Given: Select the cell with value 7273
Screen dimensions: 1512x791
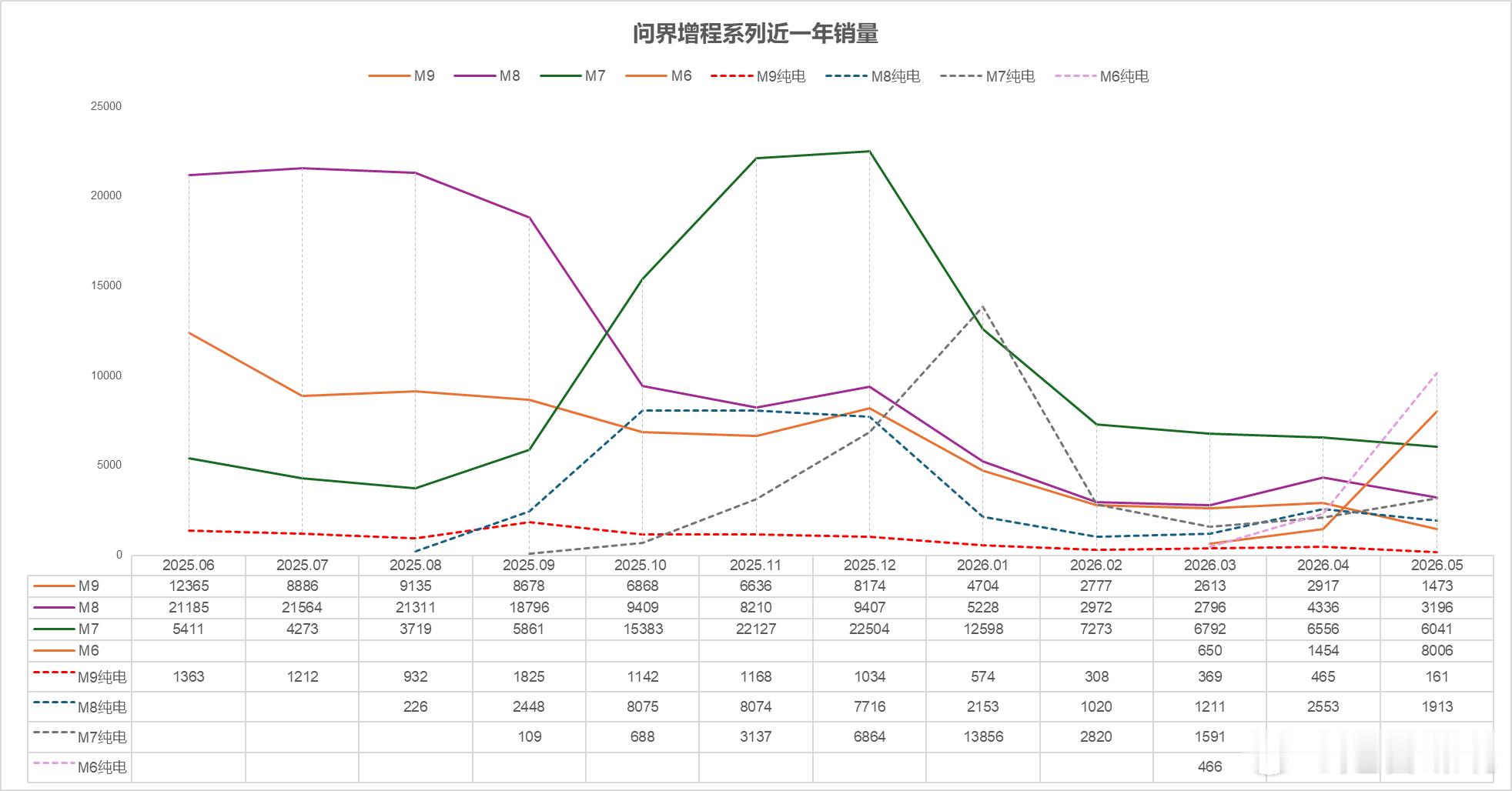Looking at the screenshot, I should coord(1096,629).
